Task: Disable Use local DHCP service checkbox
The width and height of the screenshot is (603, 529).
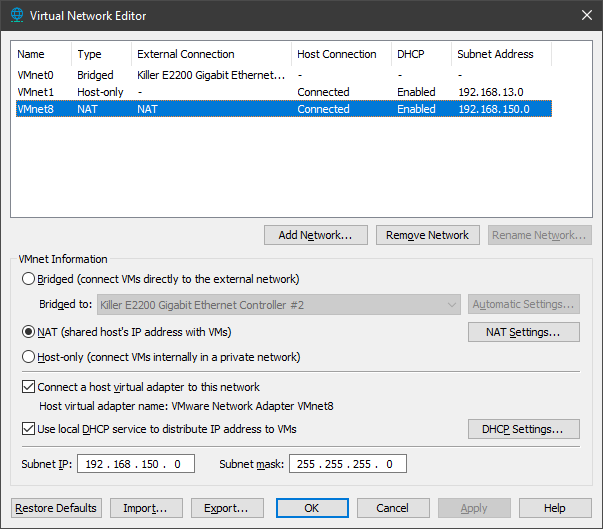Action: pos(28,429)
